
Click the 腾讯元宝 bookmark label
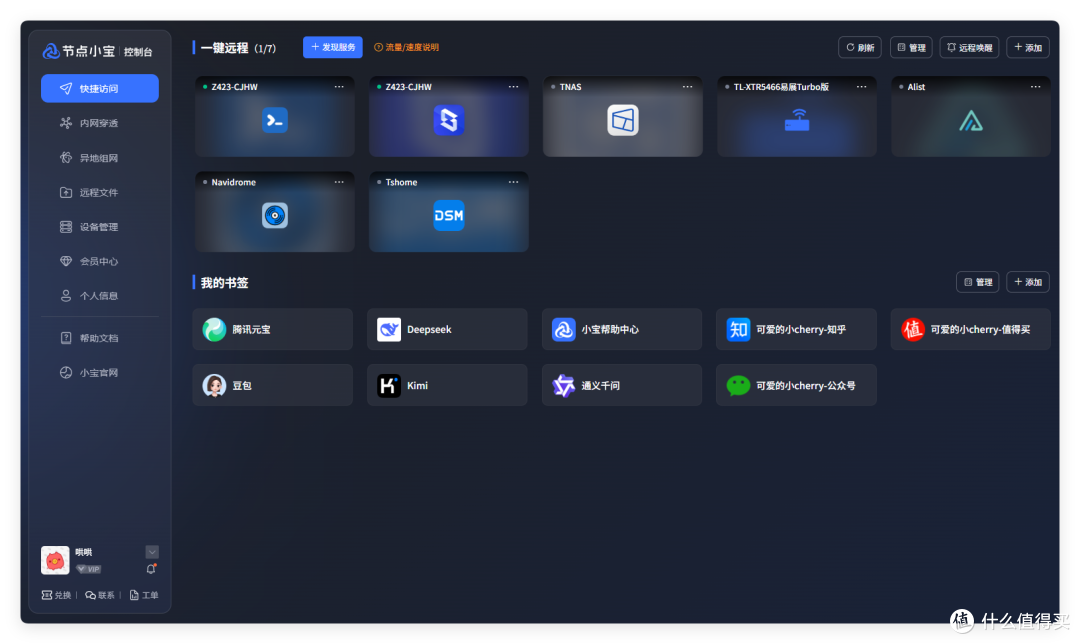point(251,329)
